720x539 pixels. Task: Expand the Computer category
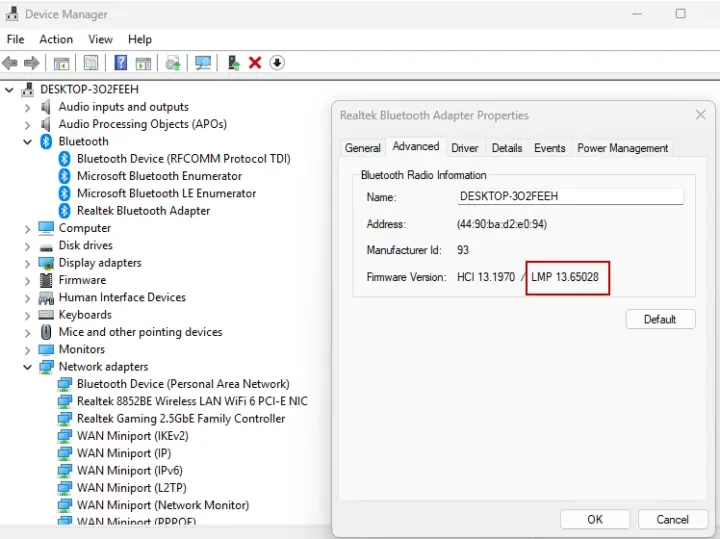click(27, 229)
